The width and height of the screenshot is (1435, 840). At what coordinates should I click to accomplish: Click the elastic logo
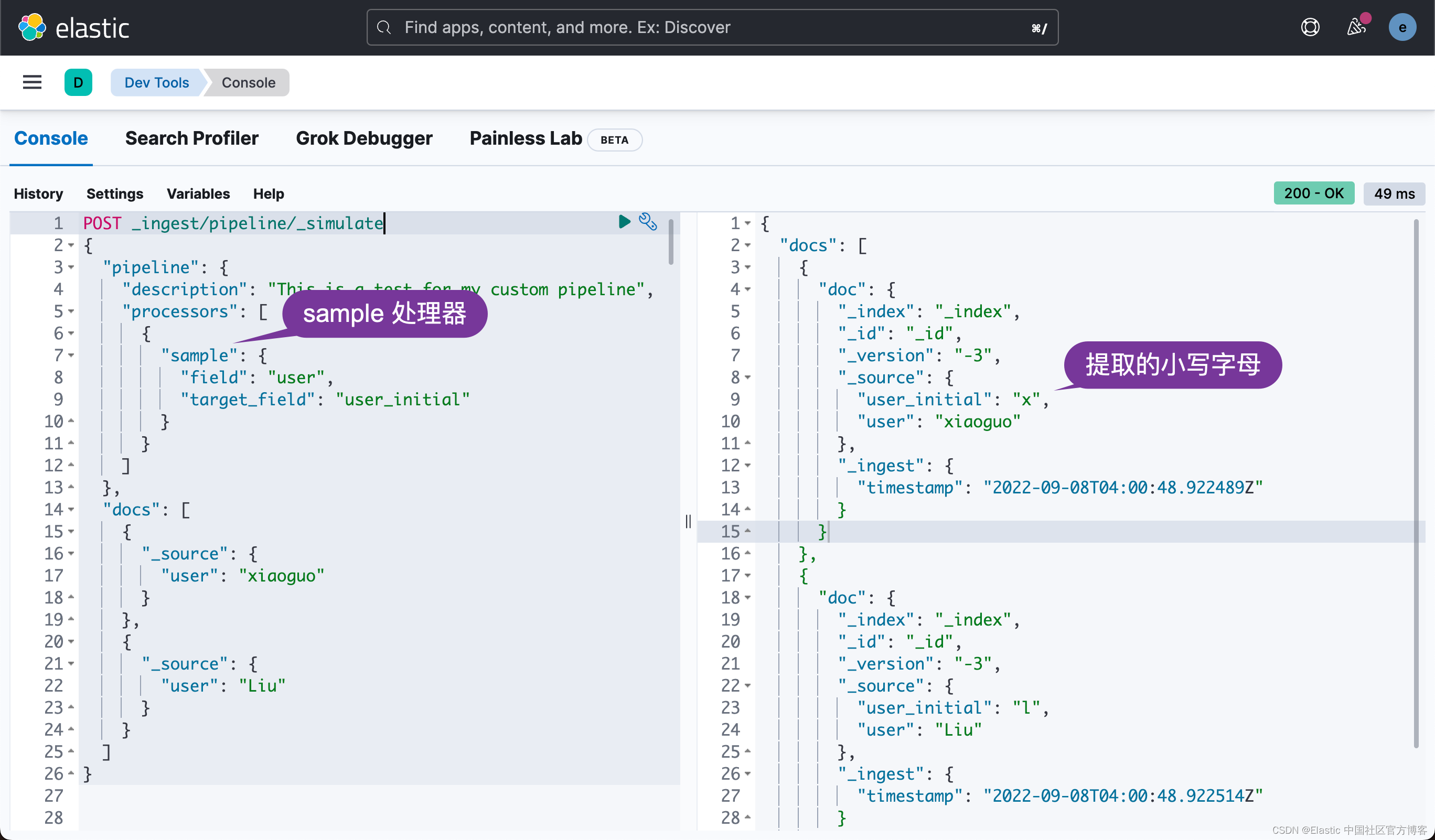74,27
